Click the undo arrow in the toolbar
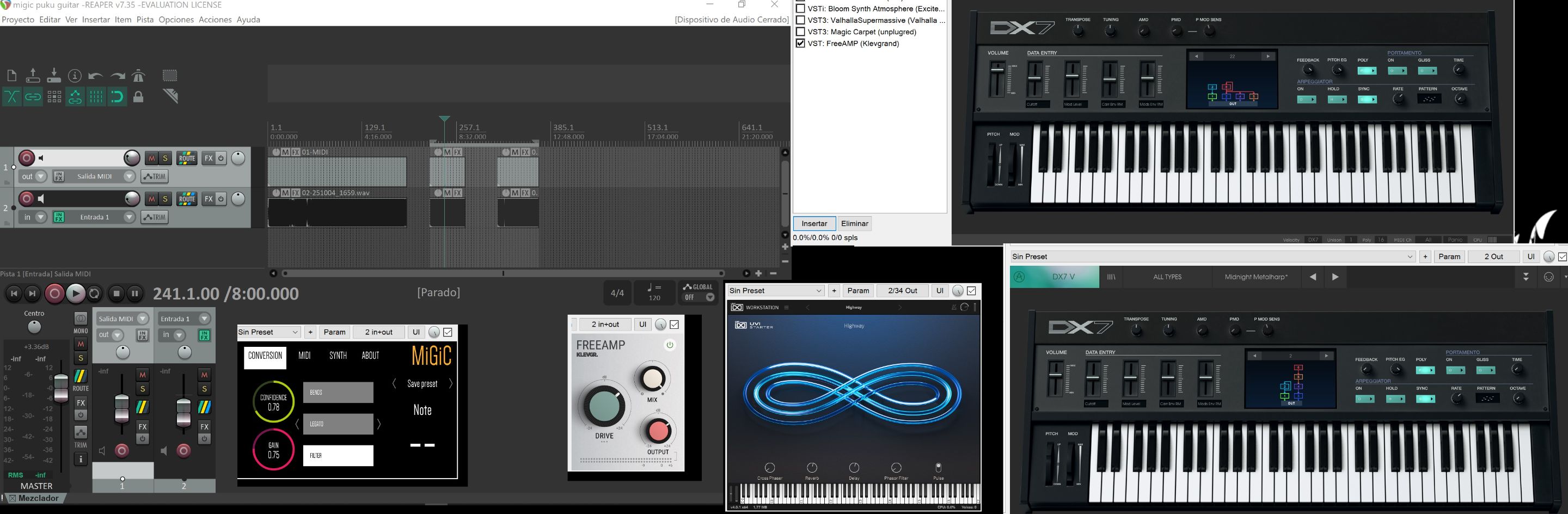The height and width of the screenshot is (514, 1568). click(95, 76)
